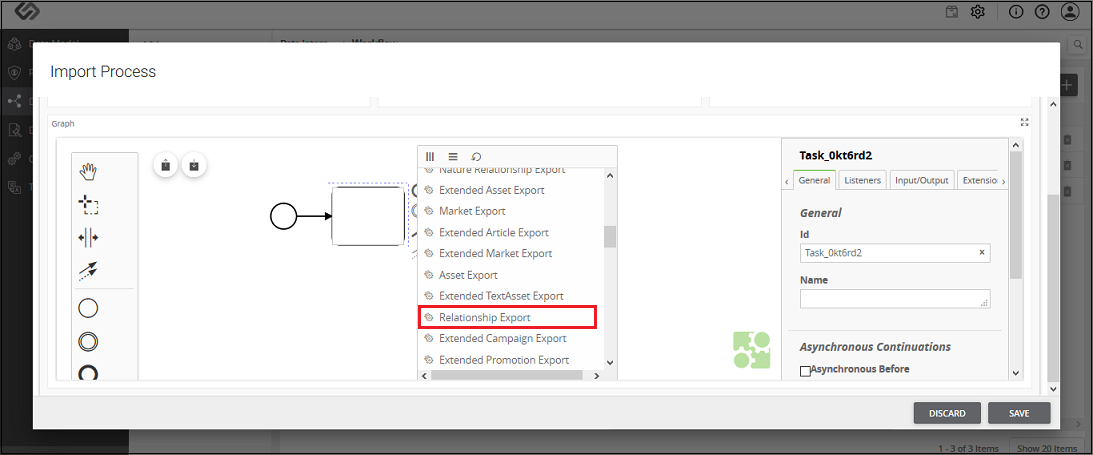Switch popup to list view icon

coord(452,157)
